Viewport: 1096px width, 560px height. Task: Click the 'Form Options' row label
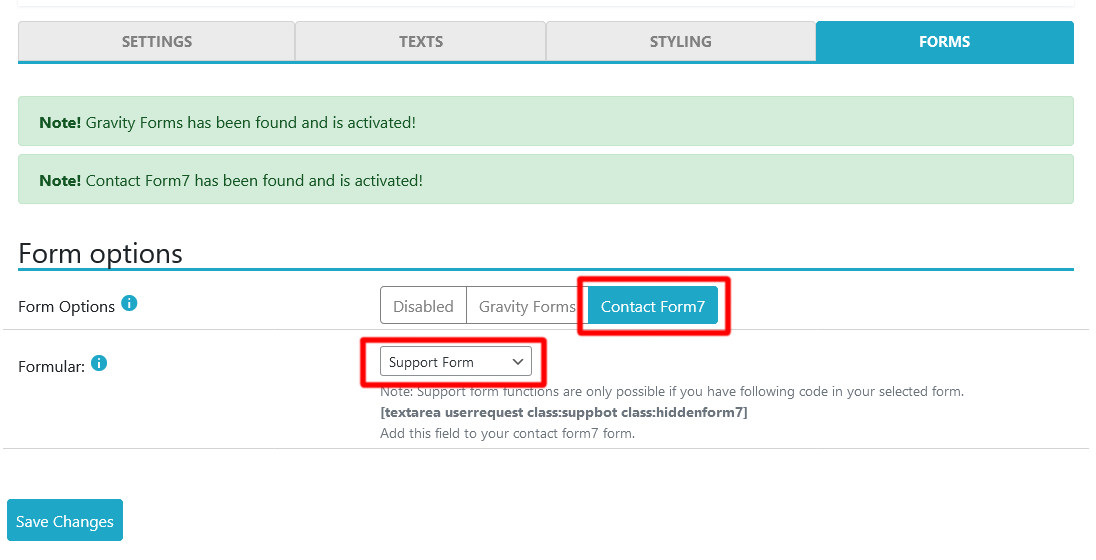[x=66, y=307]
